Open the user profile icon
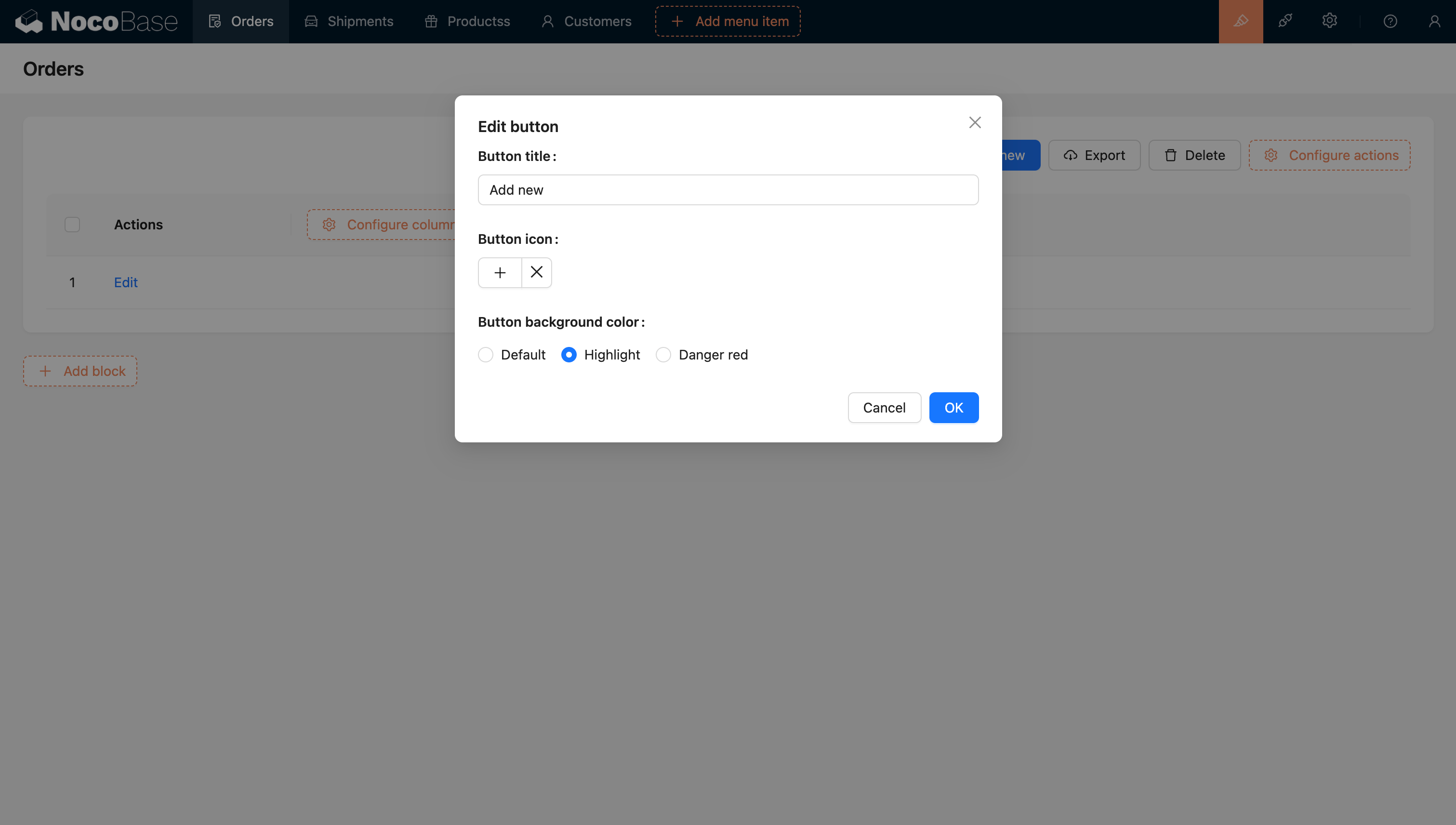The height and width of the screenshot is (825, 1456). pos(1434,22)
